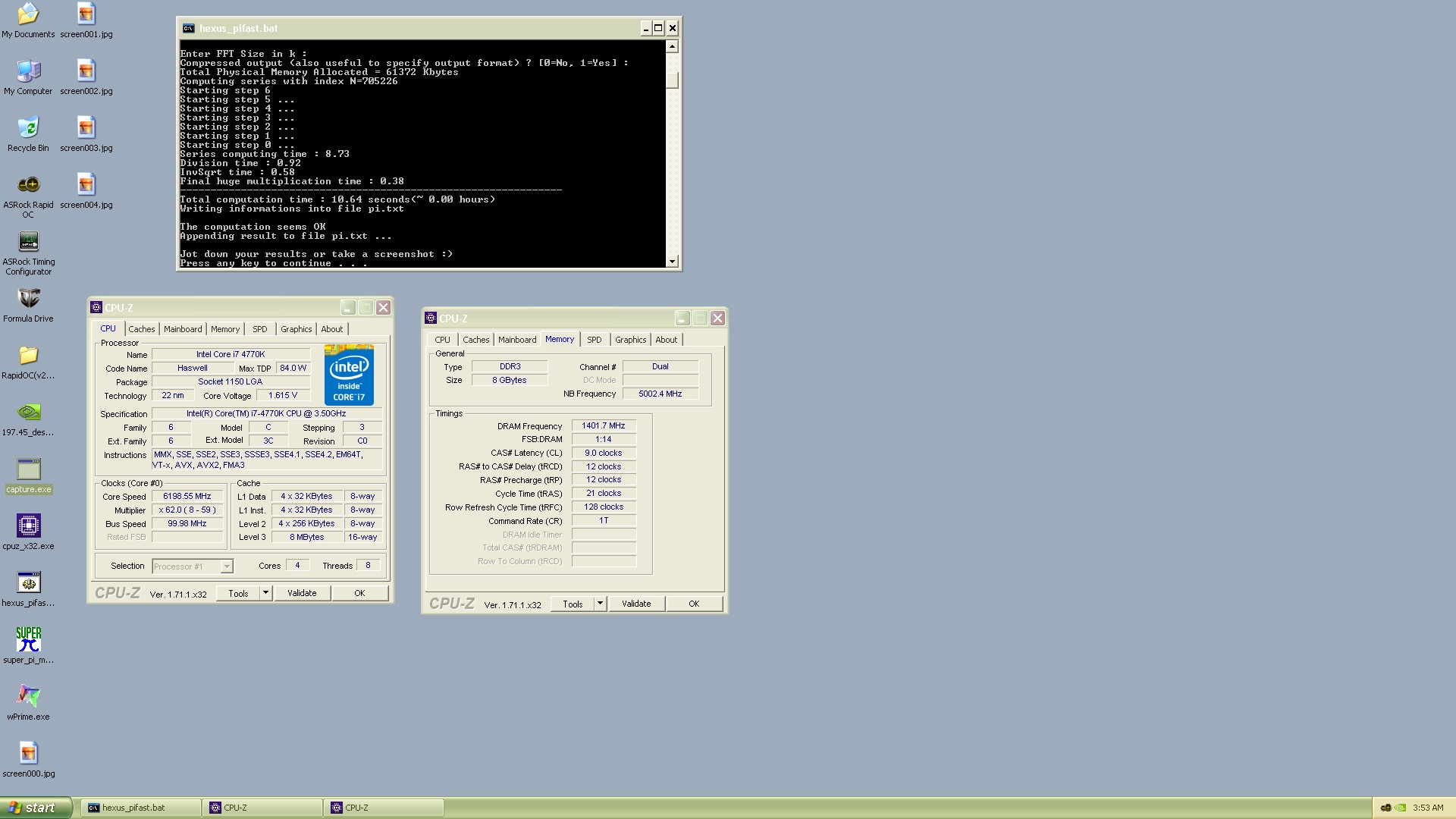The image size is (1456, 819).
Task: Click the taskbar clock 3:53 AM
Action: (1428, 808)
